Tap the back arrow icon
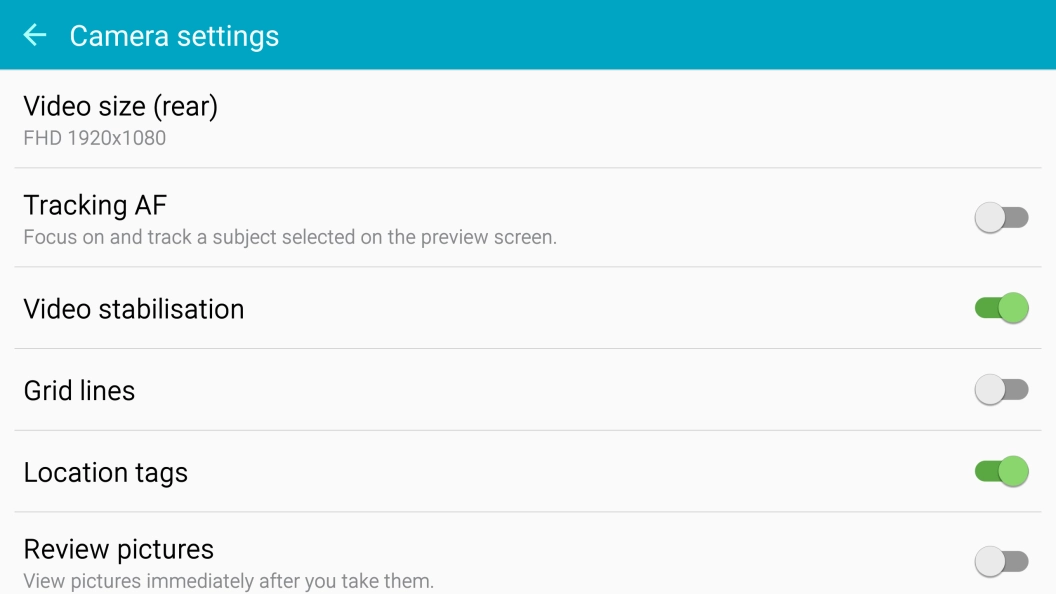Image resolution: width=1056 pixels, height=594 pixels. click(35, 36)
